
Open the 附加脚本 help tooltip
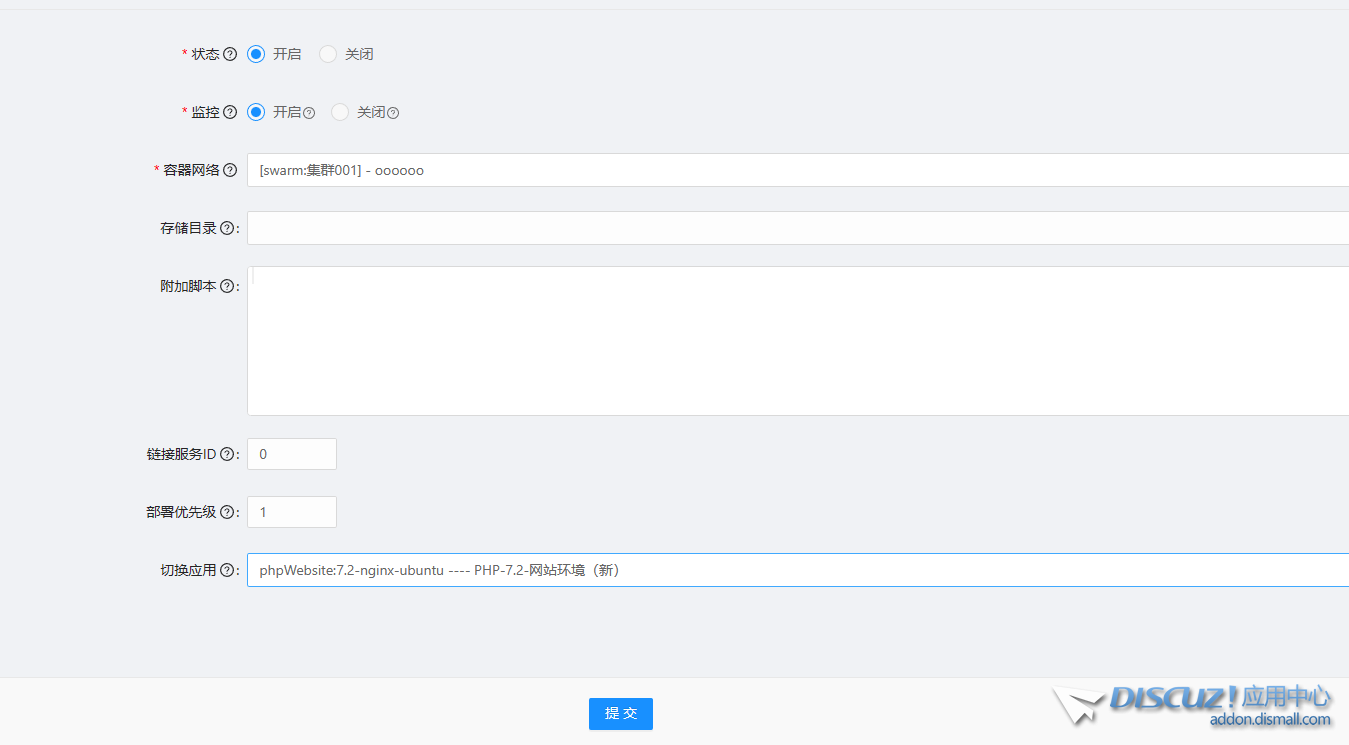pos(227,286)
